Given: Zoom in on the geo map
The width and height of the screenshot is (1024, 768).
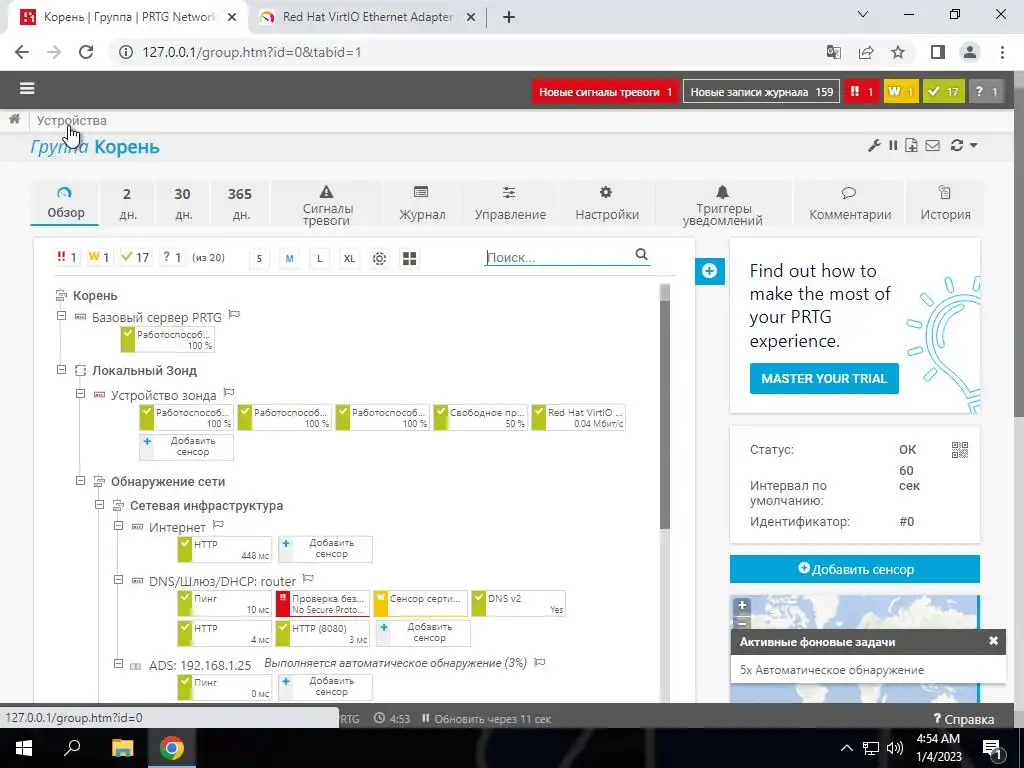Looking at the screenshot, I should coord(742,605).
